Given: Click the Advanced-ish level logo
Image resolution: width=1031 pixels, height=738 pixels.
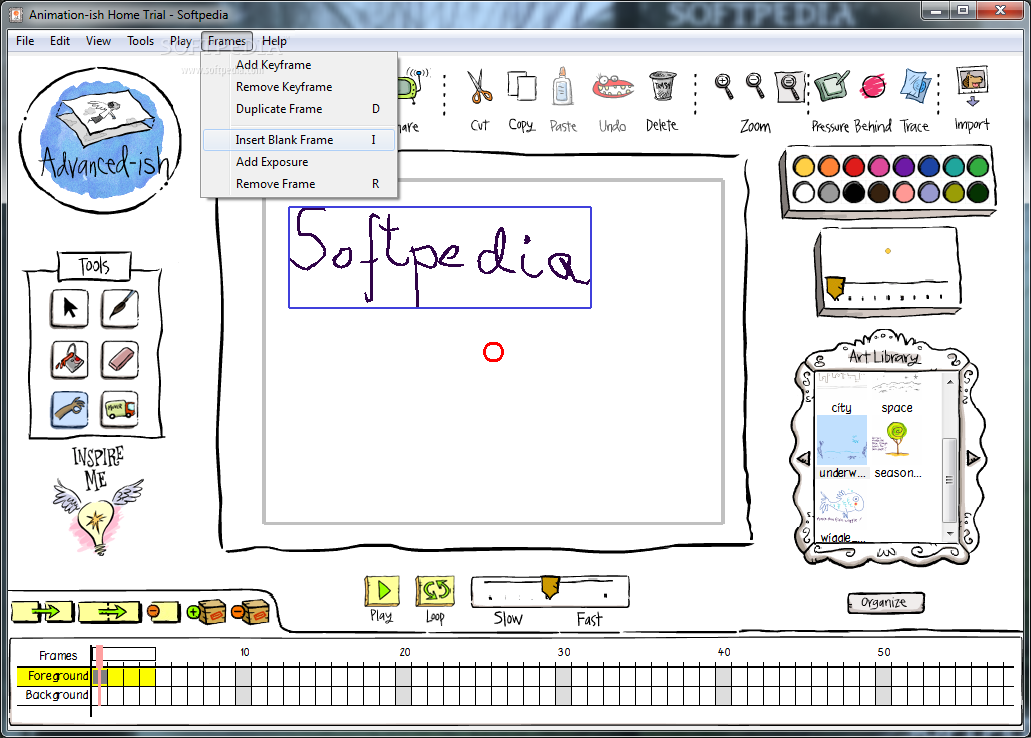Looking at the screenshot, I should coord(101,139).
